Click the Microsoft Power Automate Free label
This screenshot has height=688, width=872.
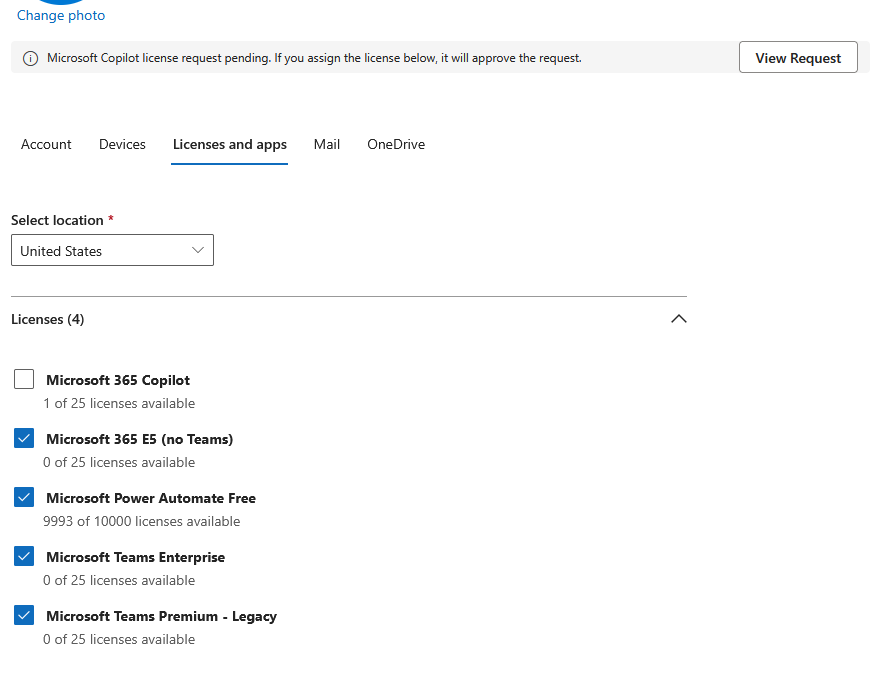151,498
